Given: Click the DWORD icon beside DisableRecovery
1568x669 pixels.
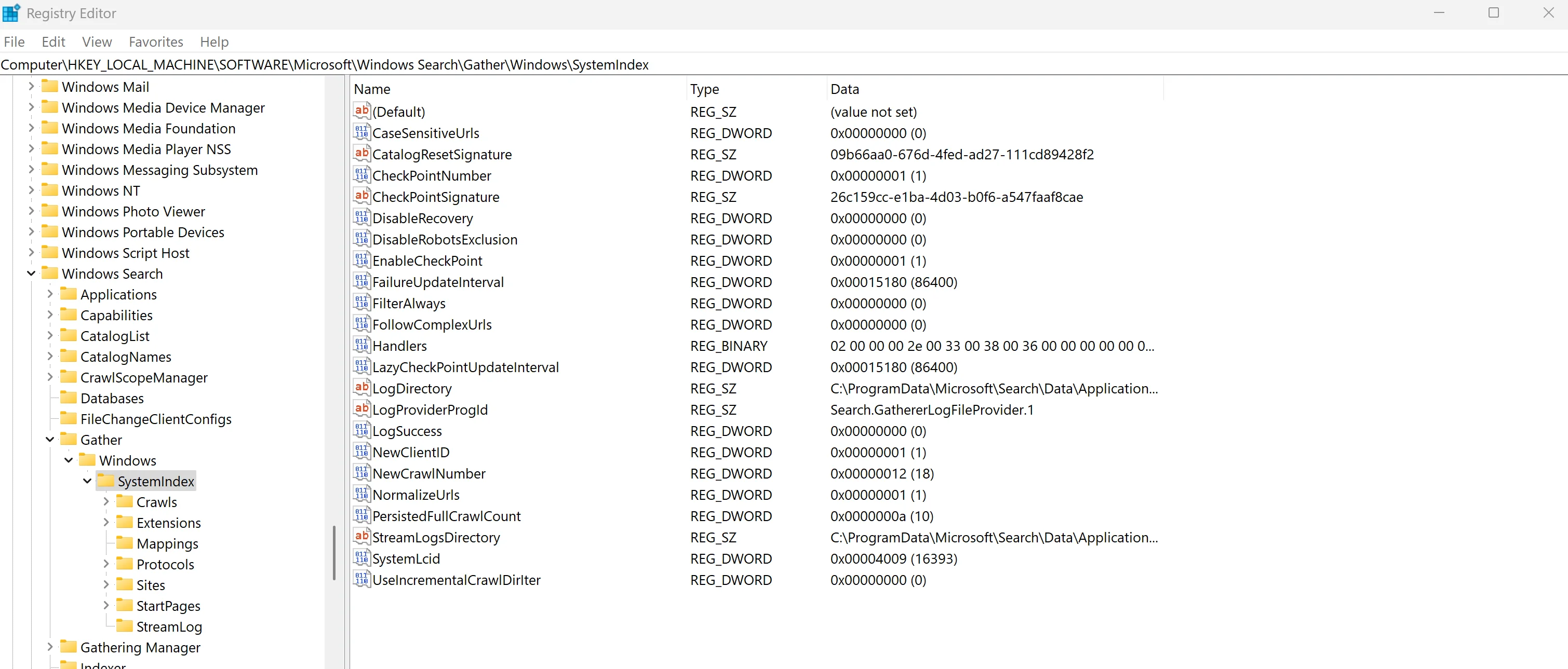Looking at the screenshot, I should [361, 217].
